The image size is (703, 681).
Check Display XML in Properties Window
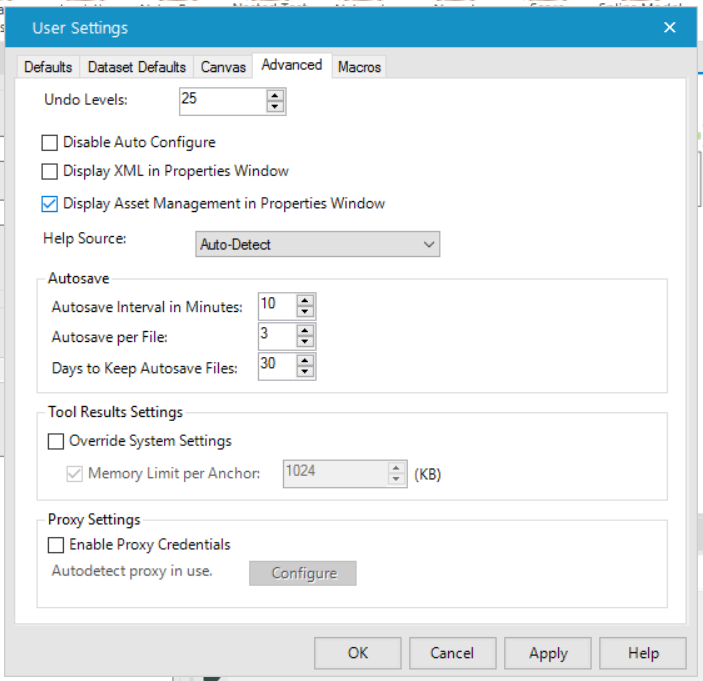click(50, 172)
